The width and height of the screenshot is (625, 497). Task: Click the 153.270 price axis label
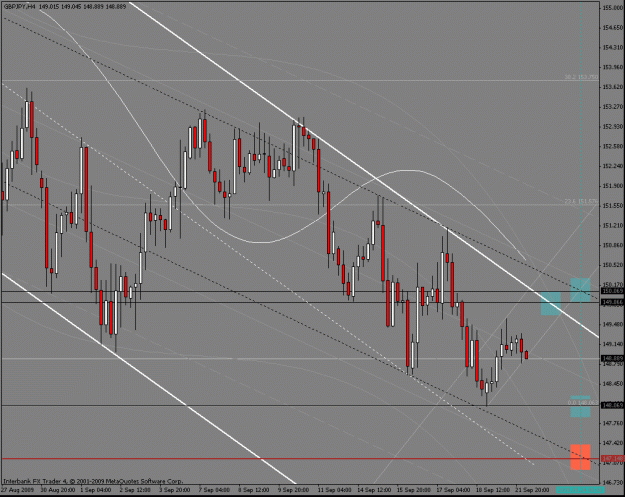pyautogui.click(x=613, y=106)
